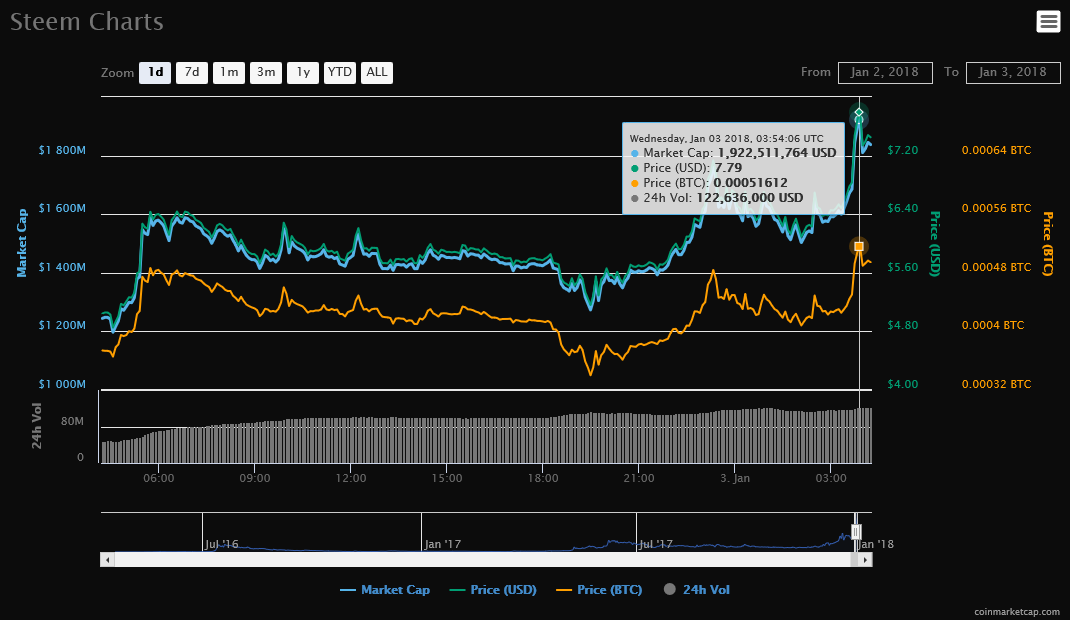Click the 06:00 time axis label

(x=158, y=478)
